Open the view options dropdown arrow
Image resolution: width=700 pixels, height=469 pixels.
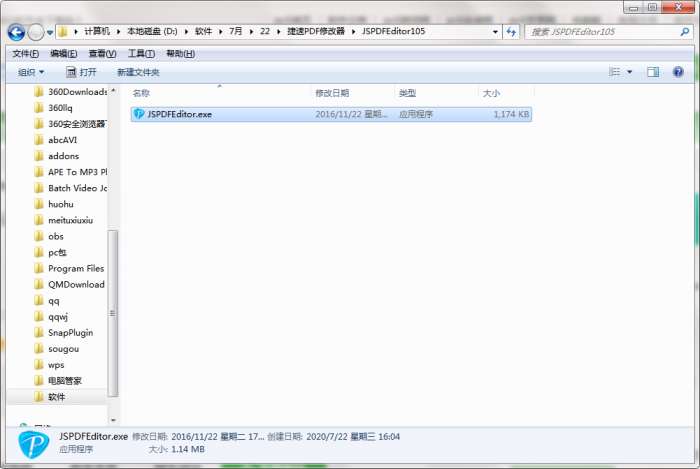point(629,72)
